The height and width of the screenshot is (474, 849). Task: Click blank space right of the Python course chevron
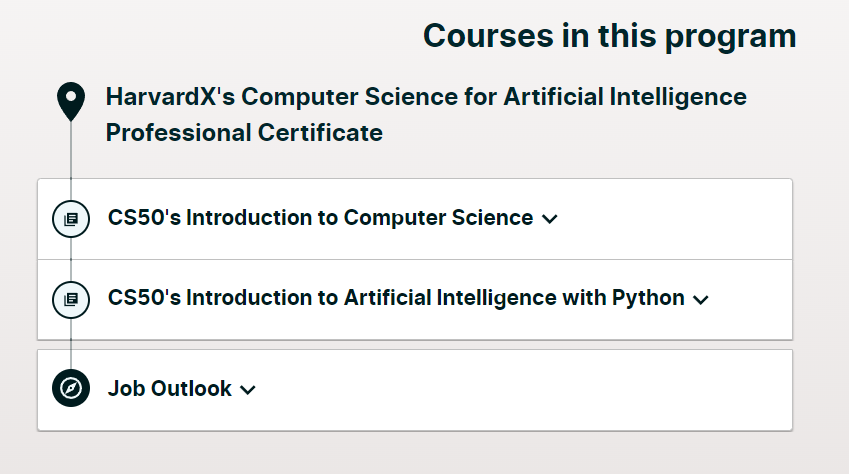(750, 299)
